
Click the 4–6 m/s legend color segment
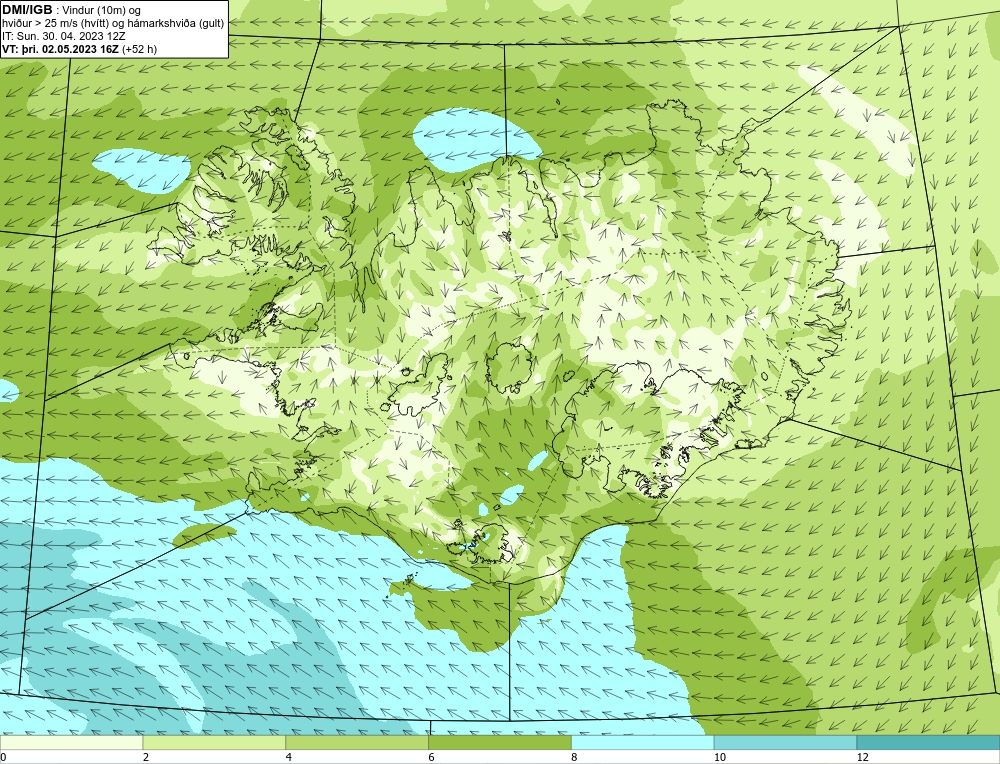(357, 743)
